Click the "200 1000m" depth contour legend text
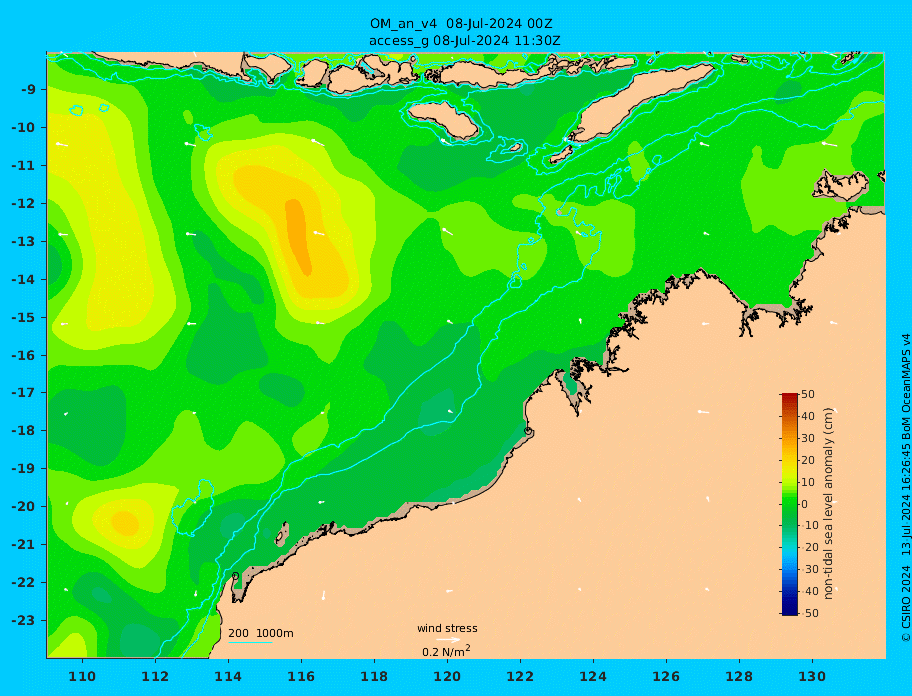The height and width of the screenshot is (696, 912). coord(261,633)
